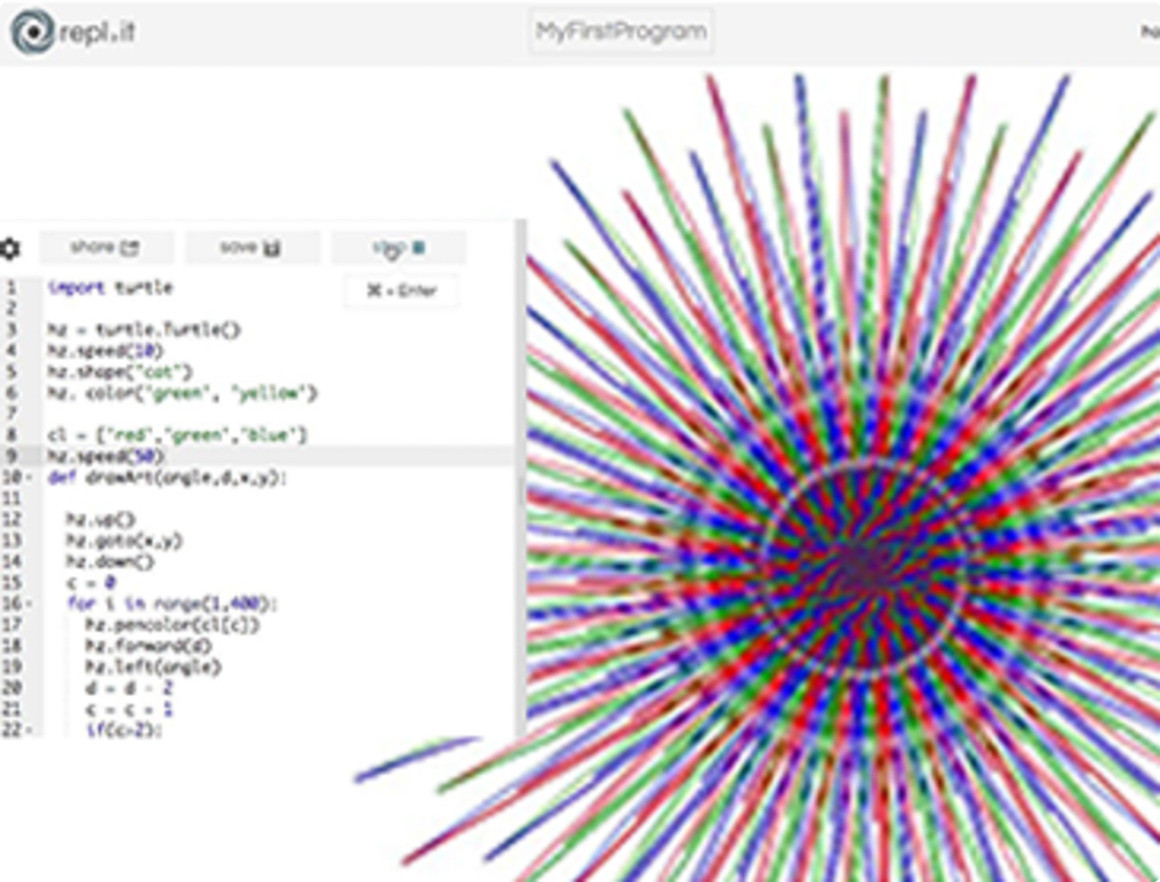The width and height of the screenshot is (1160, 882).
Task: Collapse the drawArt function at line 10
Action: (x=31, y=477)
